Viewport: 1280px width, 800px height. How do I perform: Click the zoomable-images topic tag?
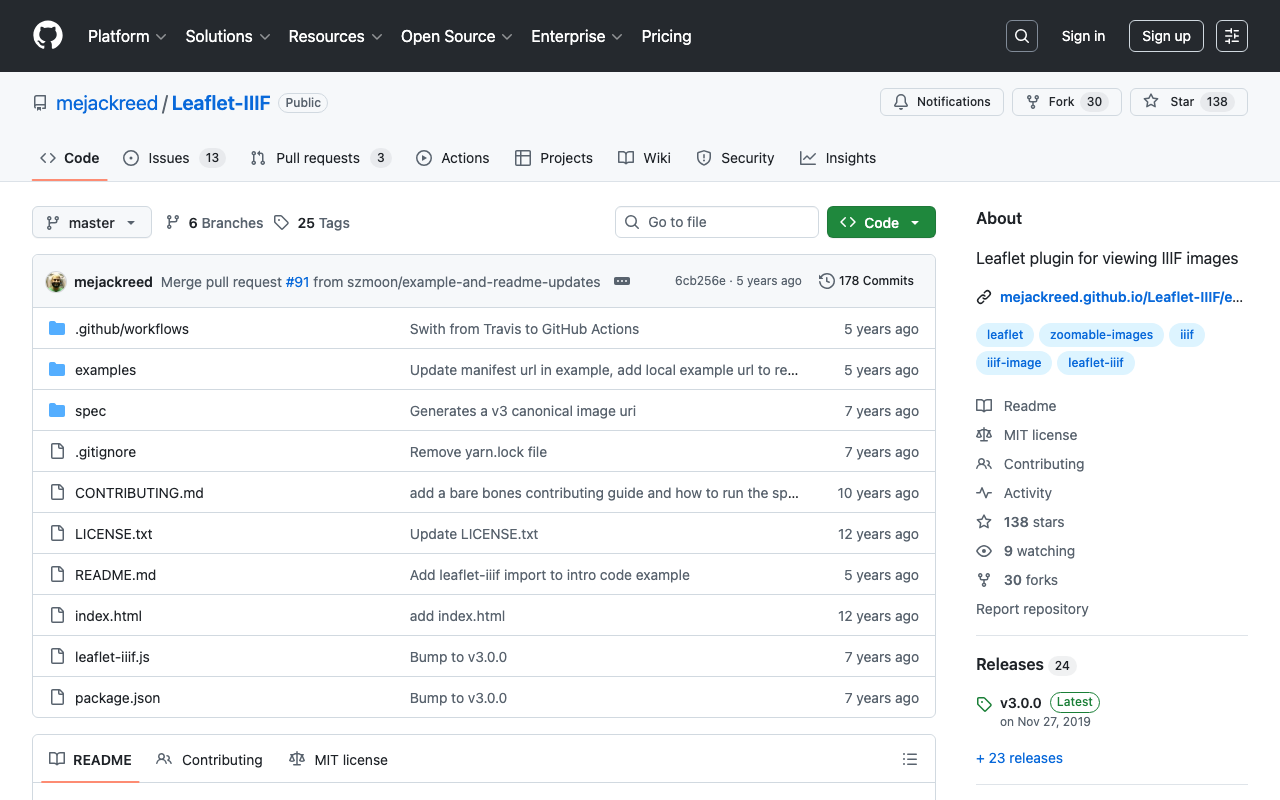[1101, 335]
